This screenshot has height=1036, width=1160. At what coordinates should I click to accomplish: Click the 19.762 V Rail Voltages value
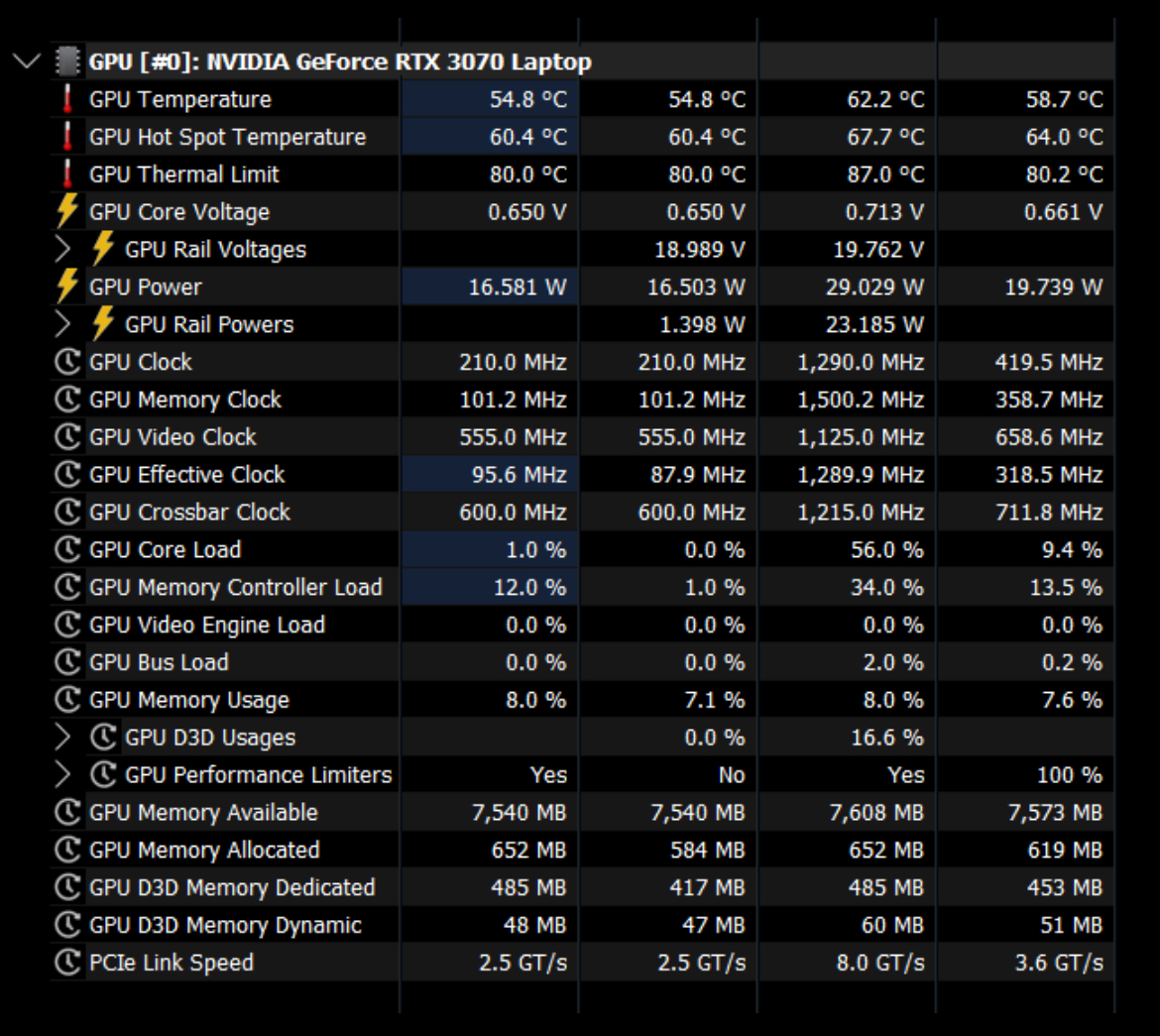pos(878,250)
